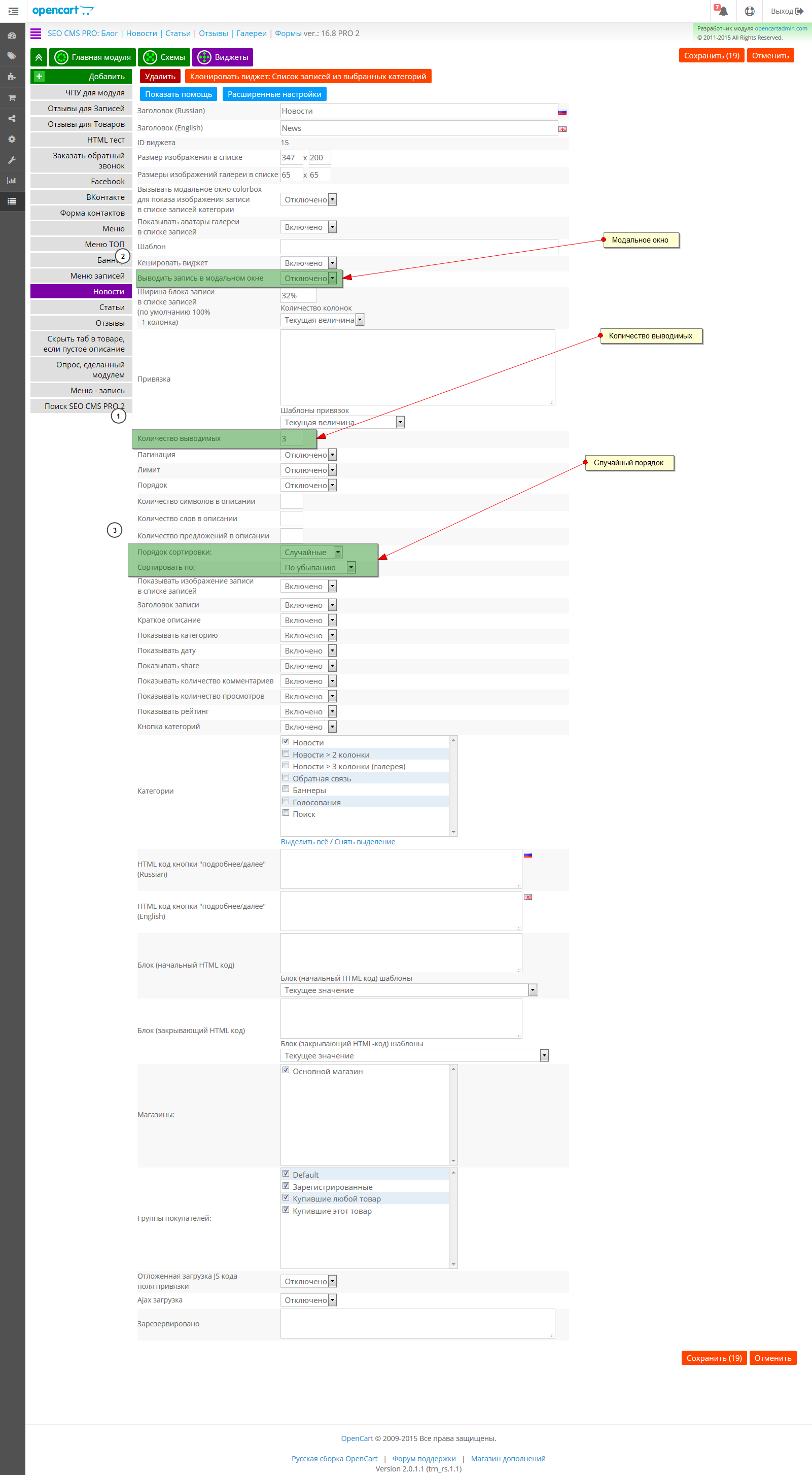The image size is (812, 1475).
Task: Select 'Статьи' in the widget list
Action: click(81, 307)
